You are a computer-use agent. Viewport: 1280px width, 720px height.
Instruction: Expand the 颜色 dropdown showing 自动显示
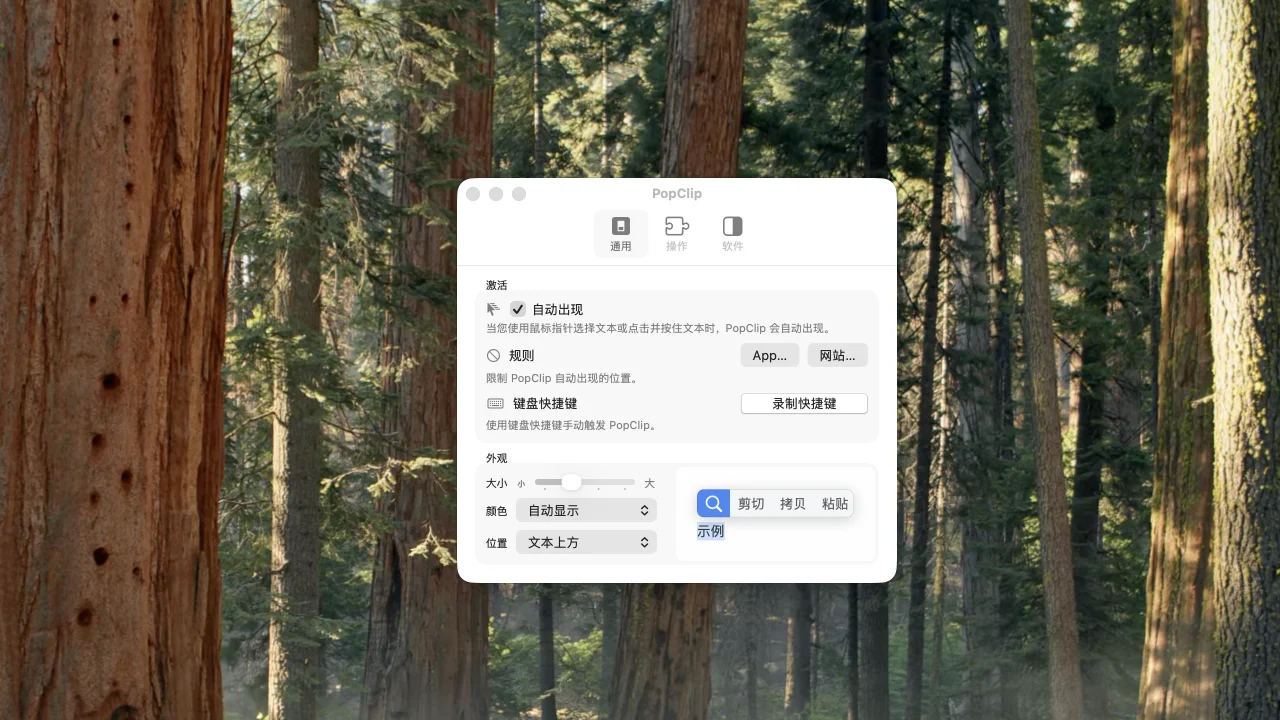point(586,510)
